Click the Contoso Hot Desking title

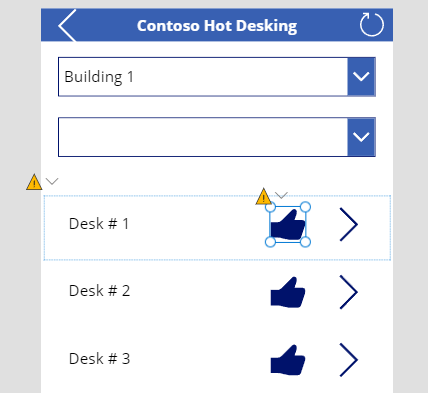[217, 26]
